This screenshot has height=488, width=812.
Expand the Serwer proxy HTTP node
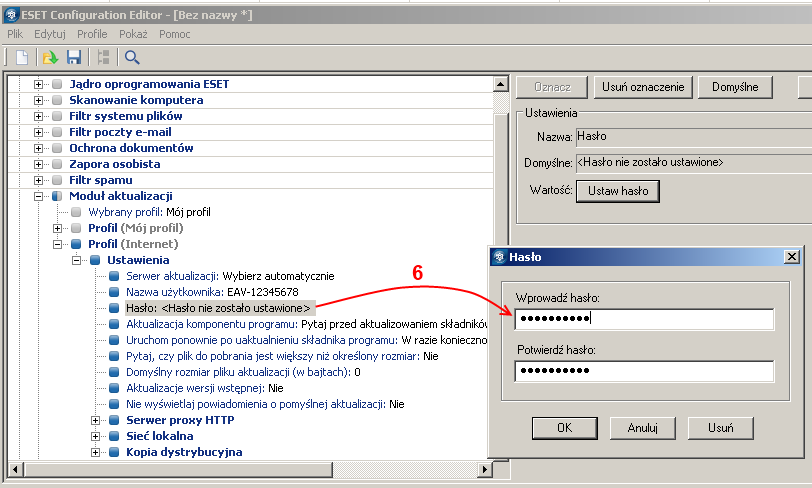96,420
